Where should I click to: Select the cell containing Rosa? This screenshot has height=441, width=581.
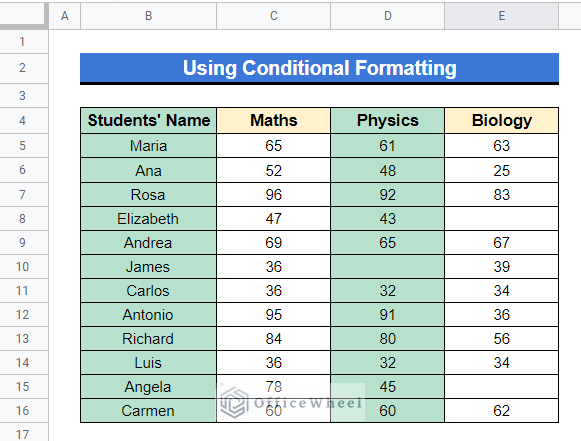tap(149, 195)
